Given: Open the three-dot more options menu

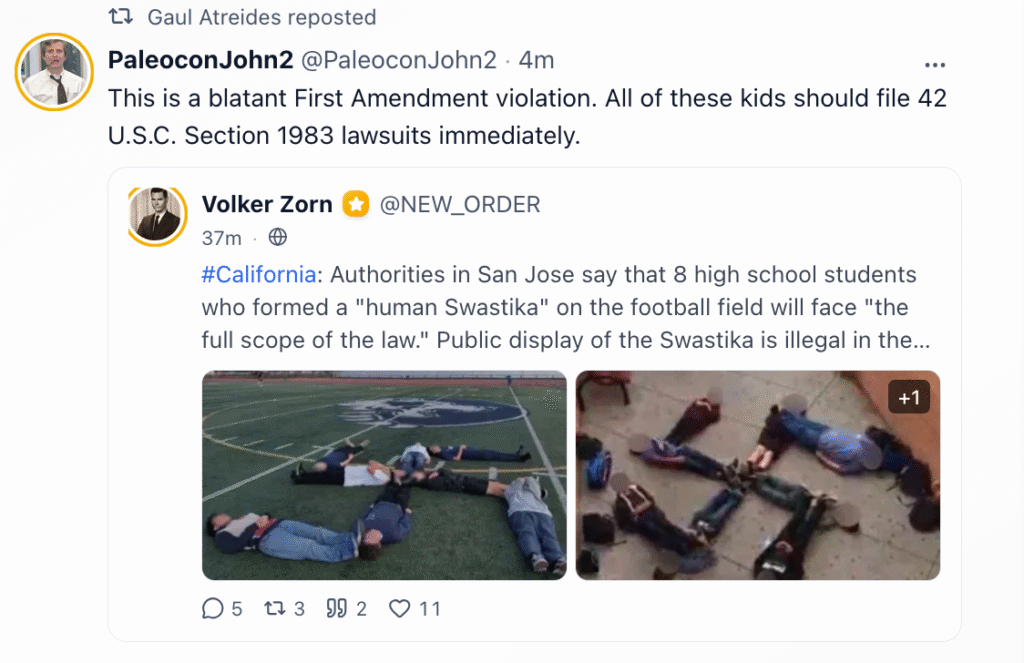Looking at the screenshot, I should (x=935, y=64).
